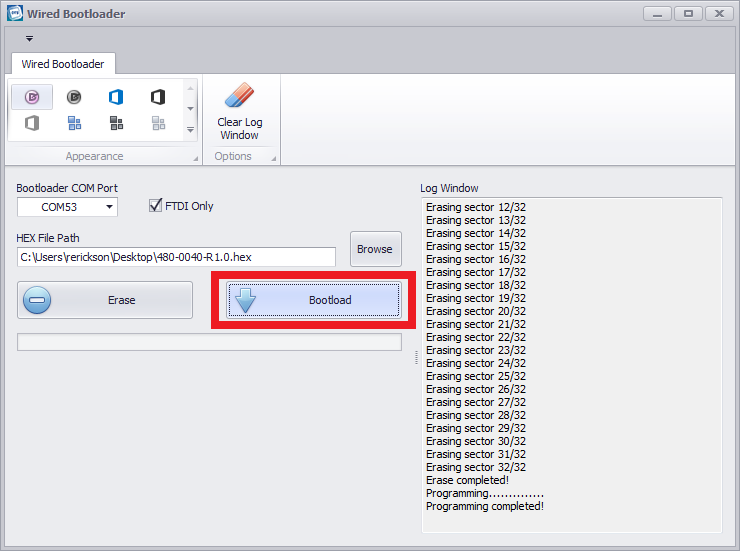Go to previous row of the skin gallery

pyautogui.click(x=190, y=88)
